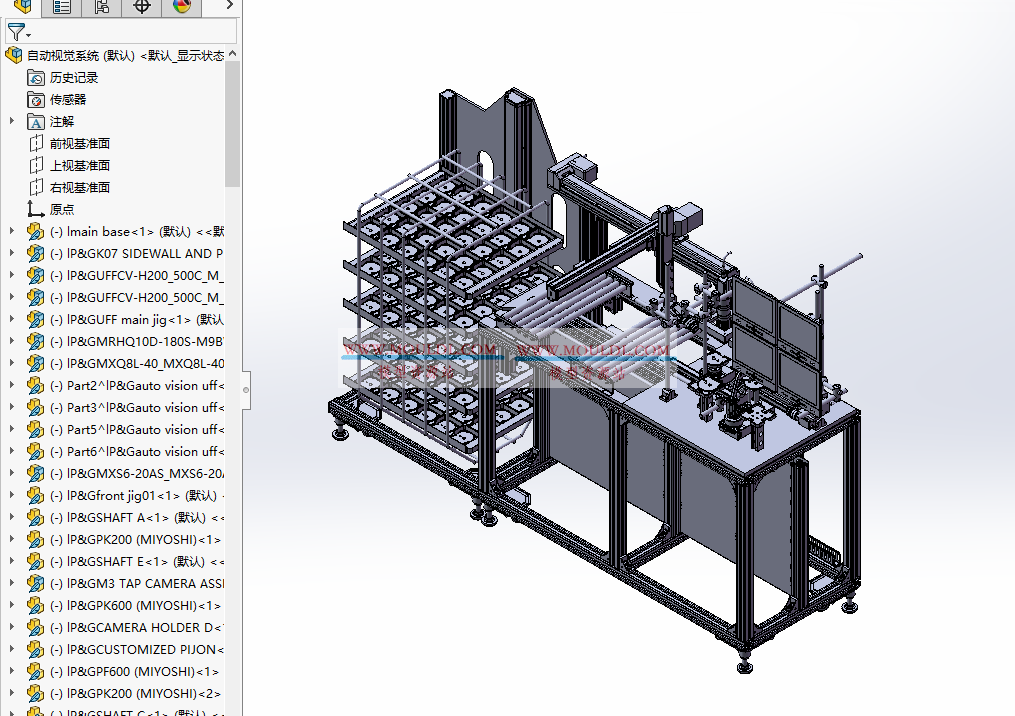
Task: Open the PropertyManager tab icon
Action: click(x=62, y=7)
